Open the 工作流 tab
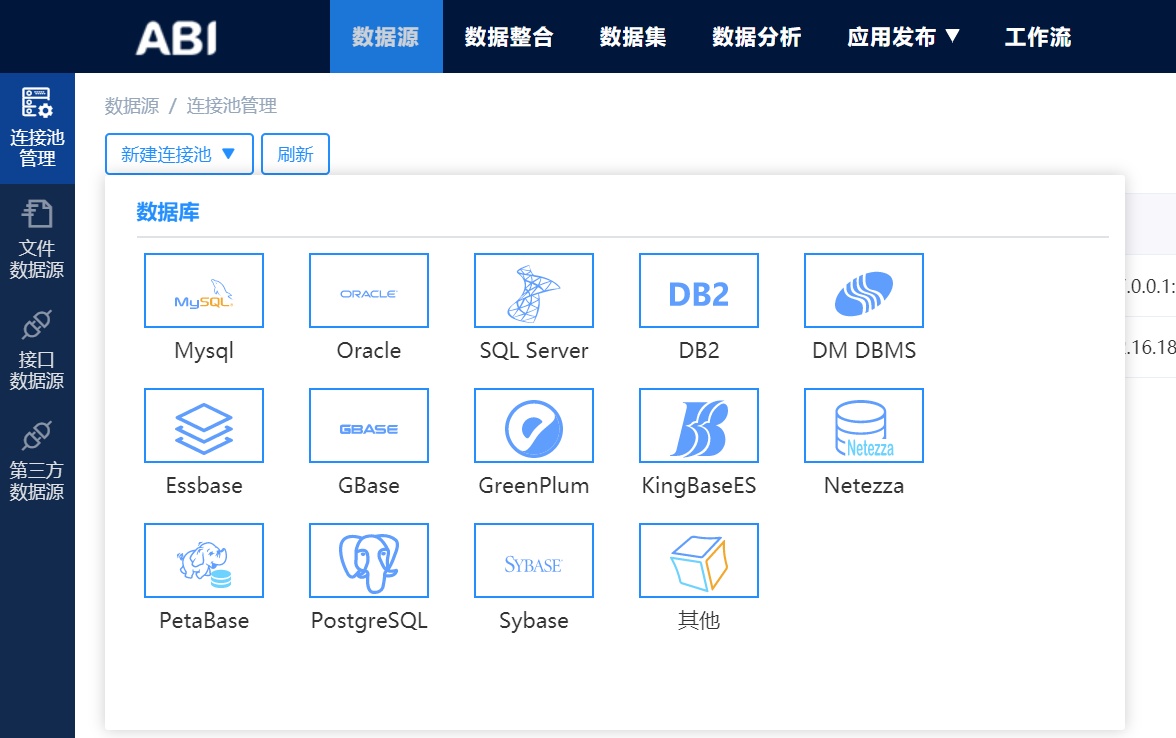This screenshot has width=1176, height=738. (x=1038, y=37)
